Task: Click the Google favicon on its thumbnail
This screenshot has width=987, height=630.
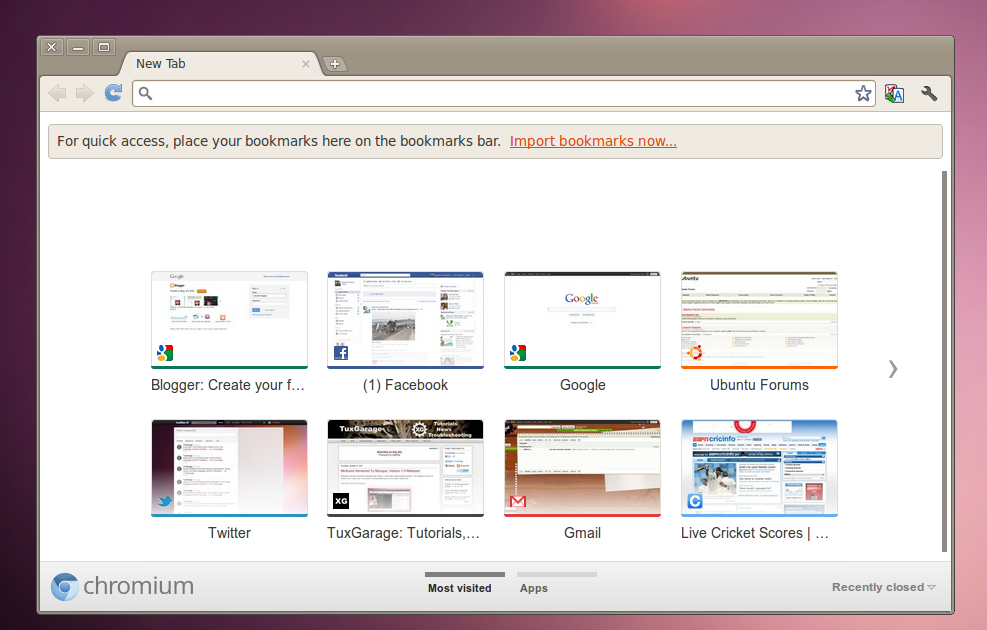Action: coord(518,352)
